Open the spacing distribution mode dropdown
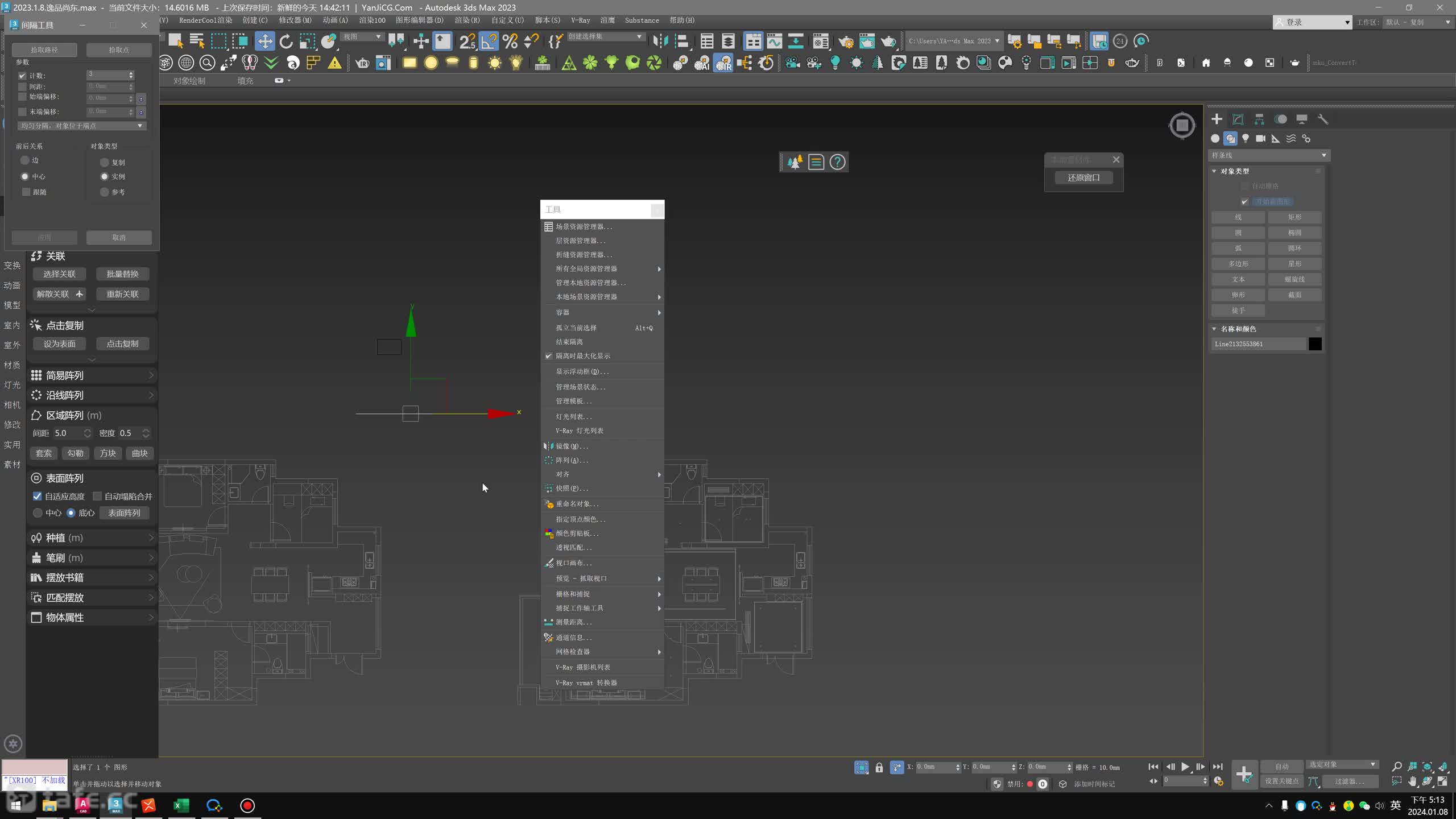This screenshot has height=819, width=1456. coord(81,126)
